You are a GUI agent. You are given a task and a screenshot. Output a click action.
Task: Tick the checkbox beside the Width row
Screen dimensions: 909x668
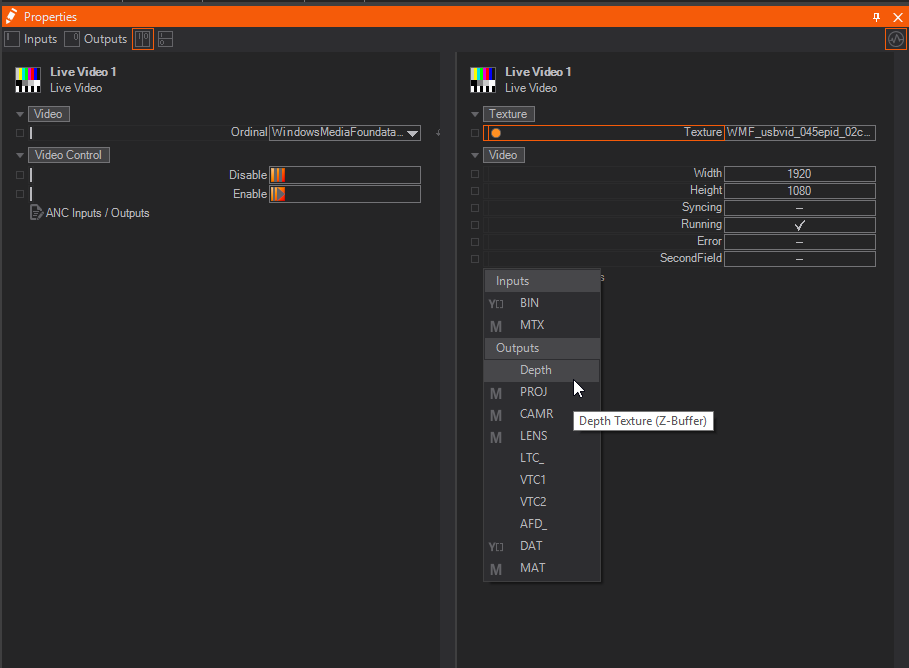475,174
